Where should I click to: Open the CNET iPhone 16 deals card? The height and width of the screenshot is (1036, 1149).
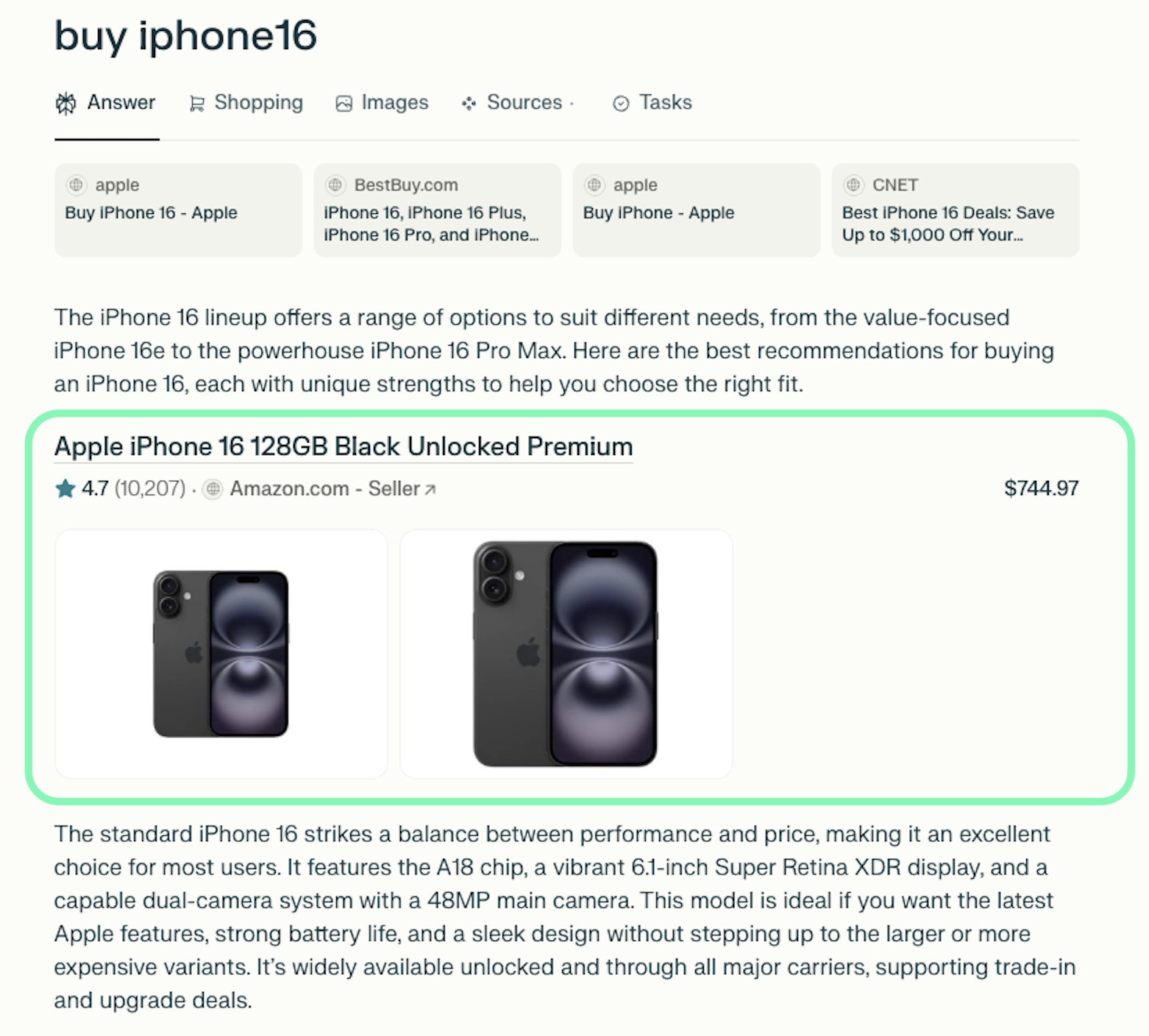[955, 210]
